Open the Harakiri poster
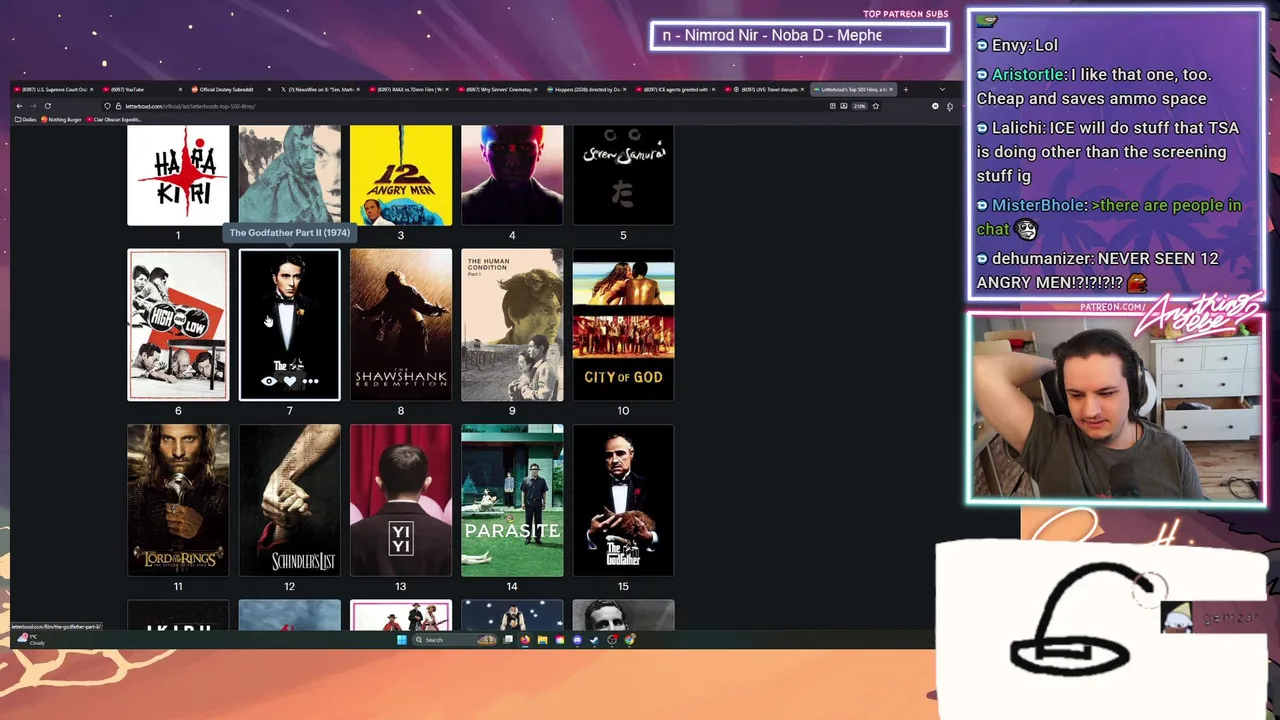Image resolution: width=1280 pixels, height=720 pixels. tap(178, 175)
